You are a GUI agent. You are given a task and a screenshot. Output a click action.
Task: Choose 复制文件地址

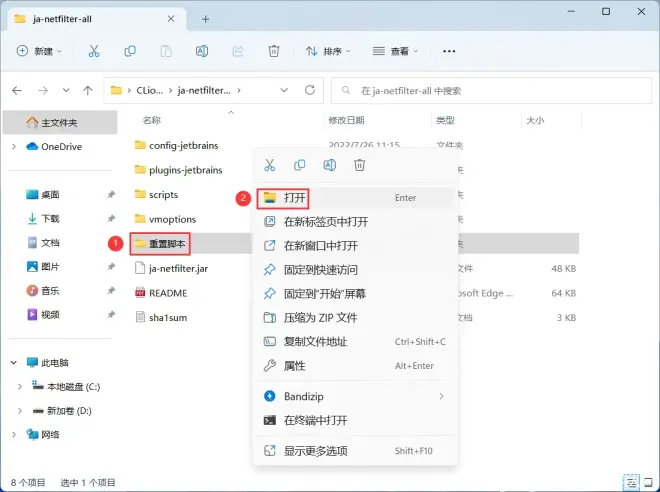356,342
